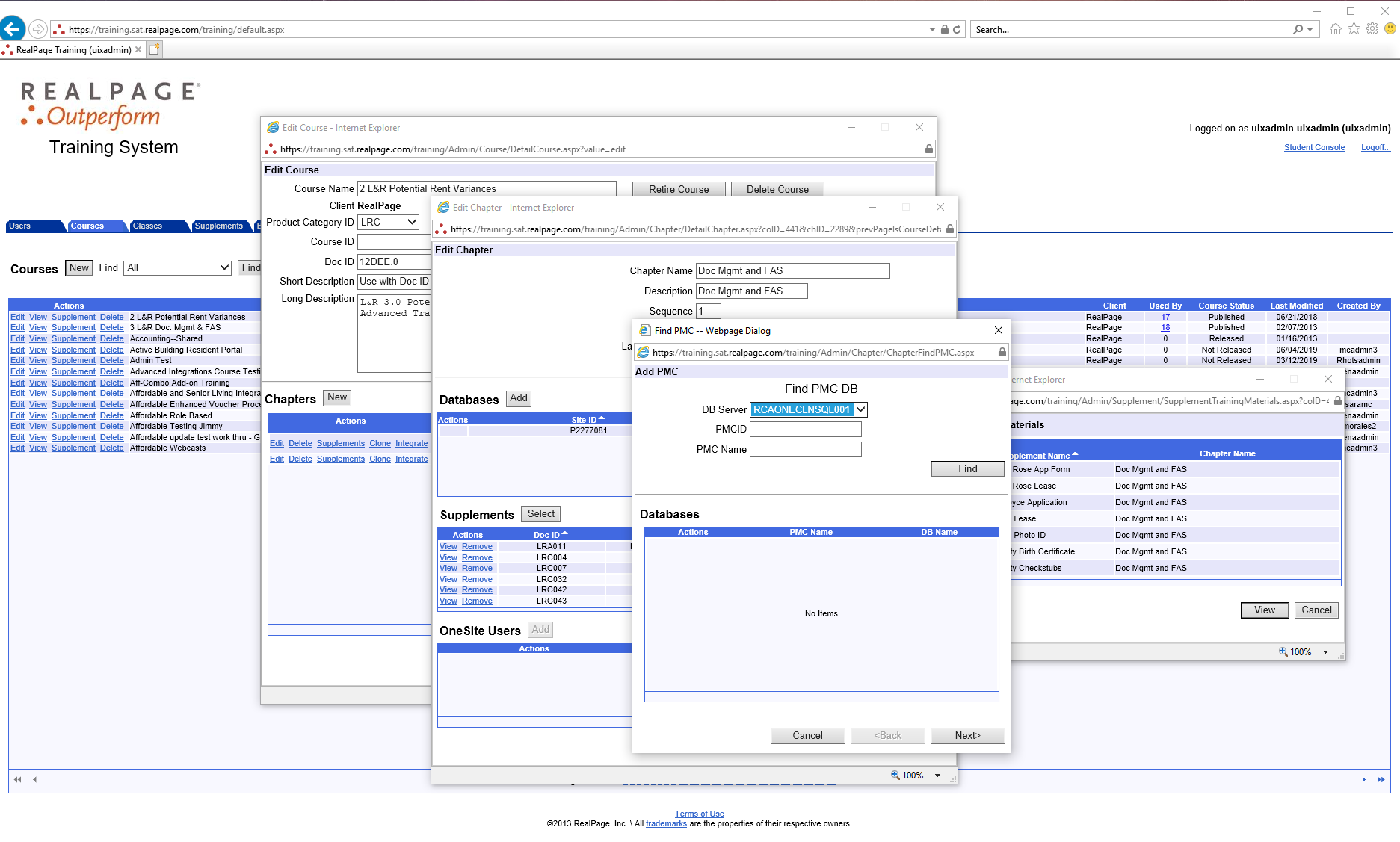Click the browser back arrow button
Viewport: 1400px width, 842px height.
pyautogui.click(x=12, y=29)
